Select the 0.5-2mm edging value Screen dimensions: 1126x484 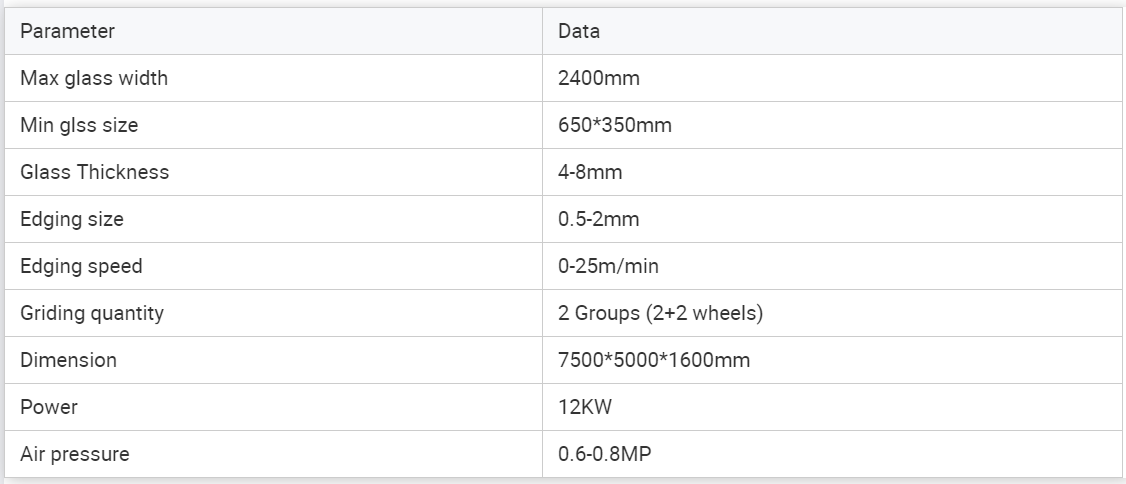pos(599,220)
